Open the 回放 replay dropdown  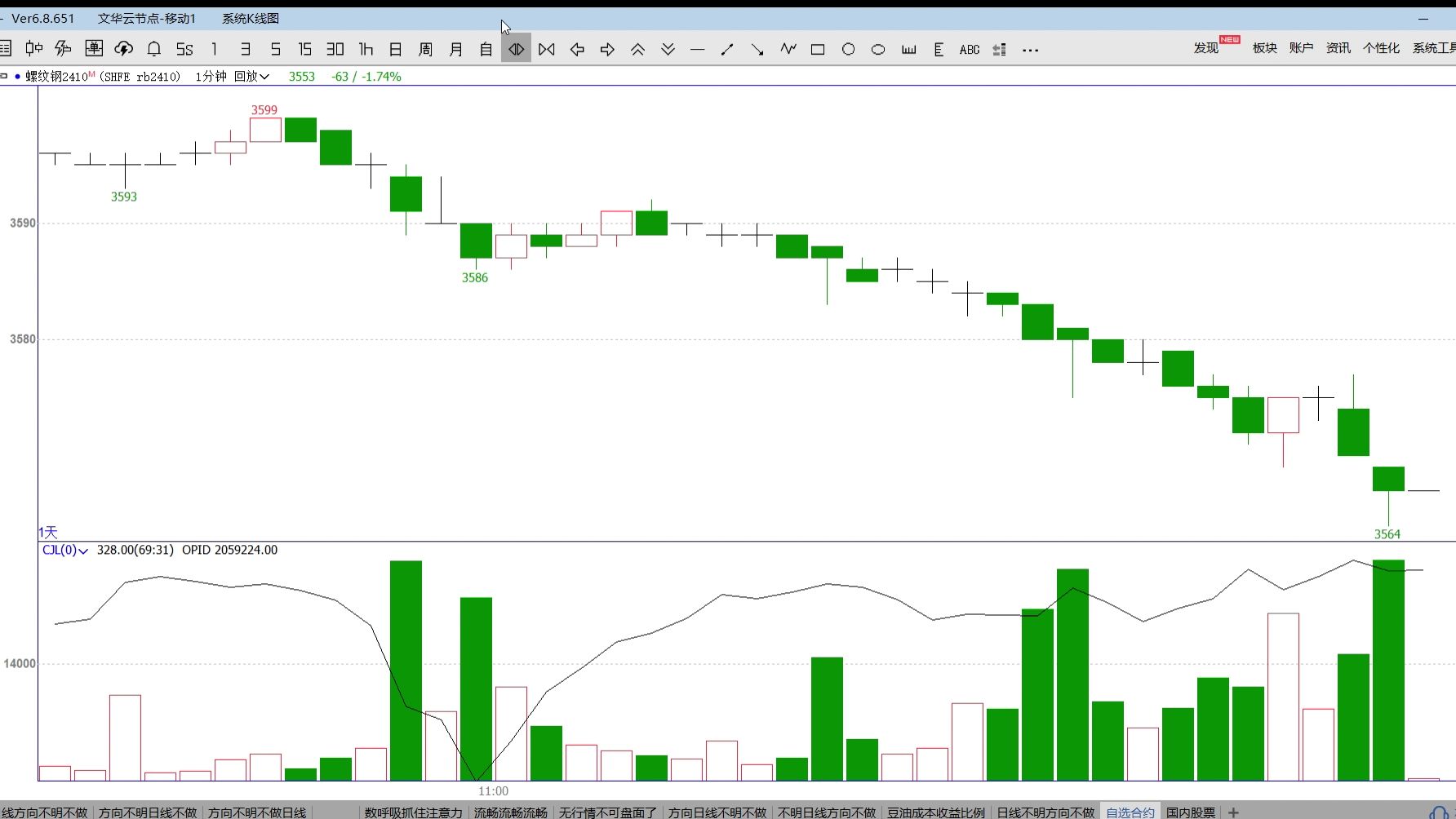coord(251,77)
